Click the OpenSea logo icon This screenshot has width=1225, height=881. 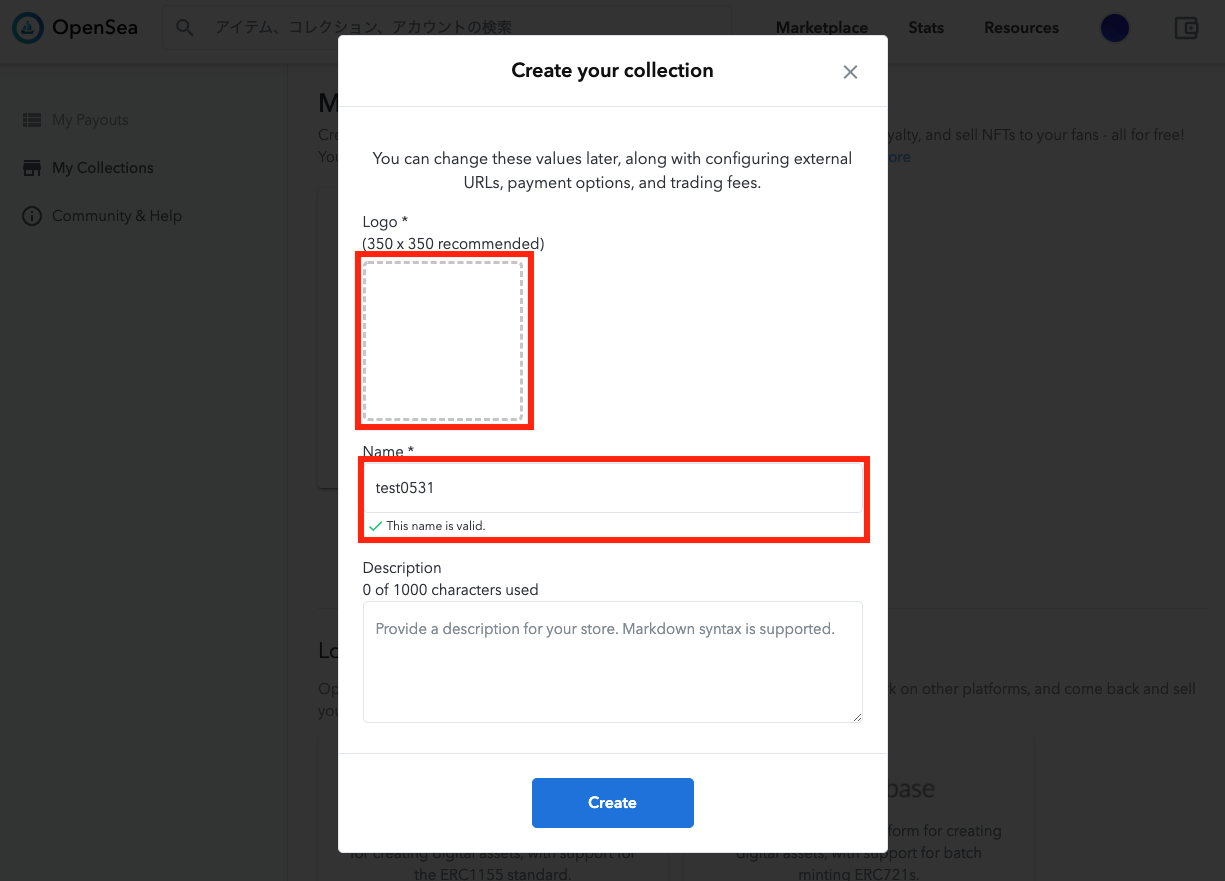point(28,28)
